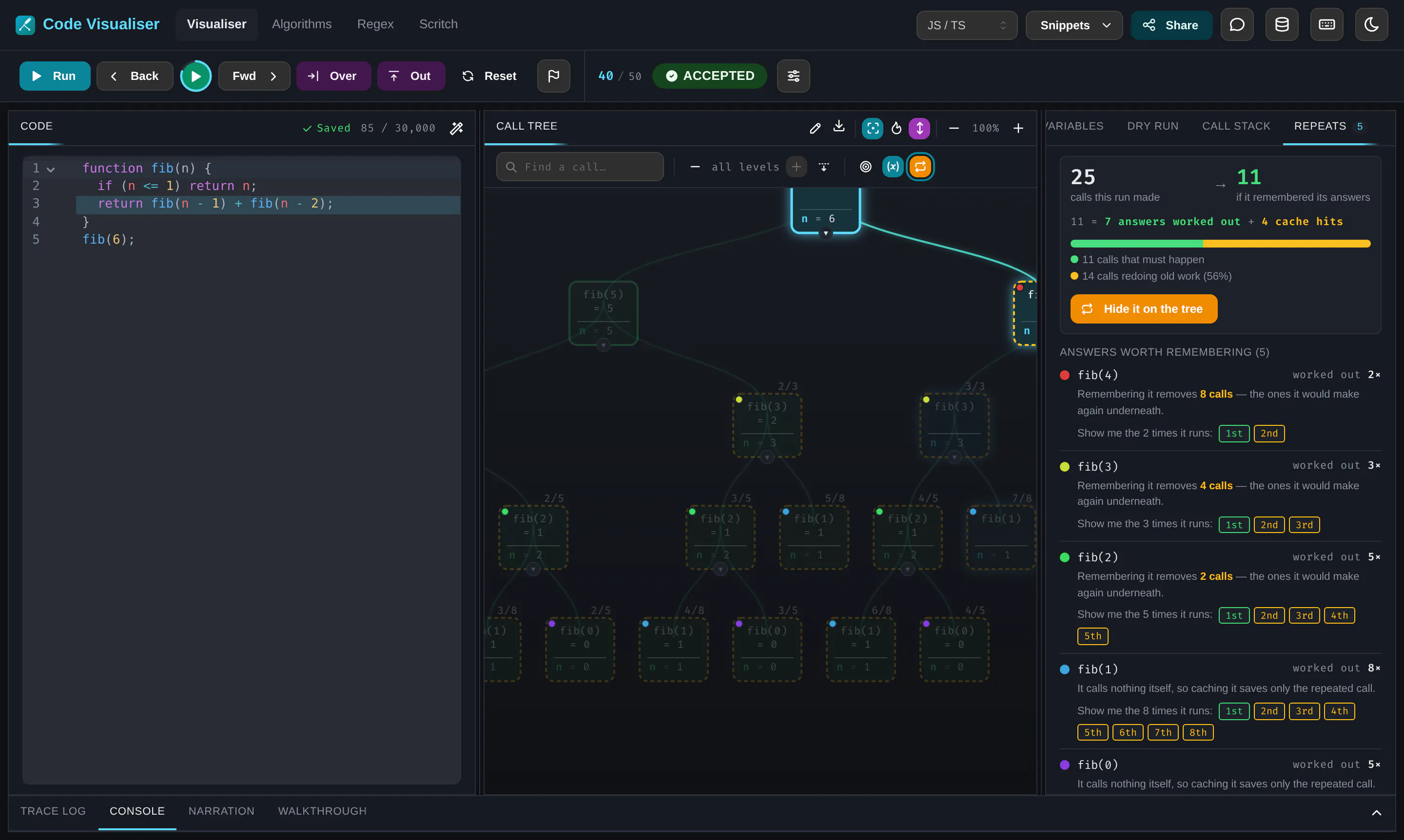
Task: Show the 2nd run of fib(4)
Action: pos(1268,434)
